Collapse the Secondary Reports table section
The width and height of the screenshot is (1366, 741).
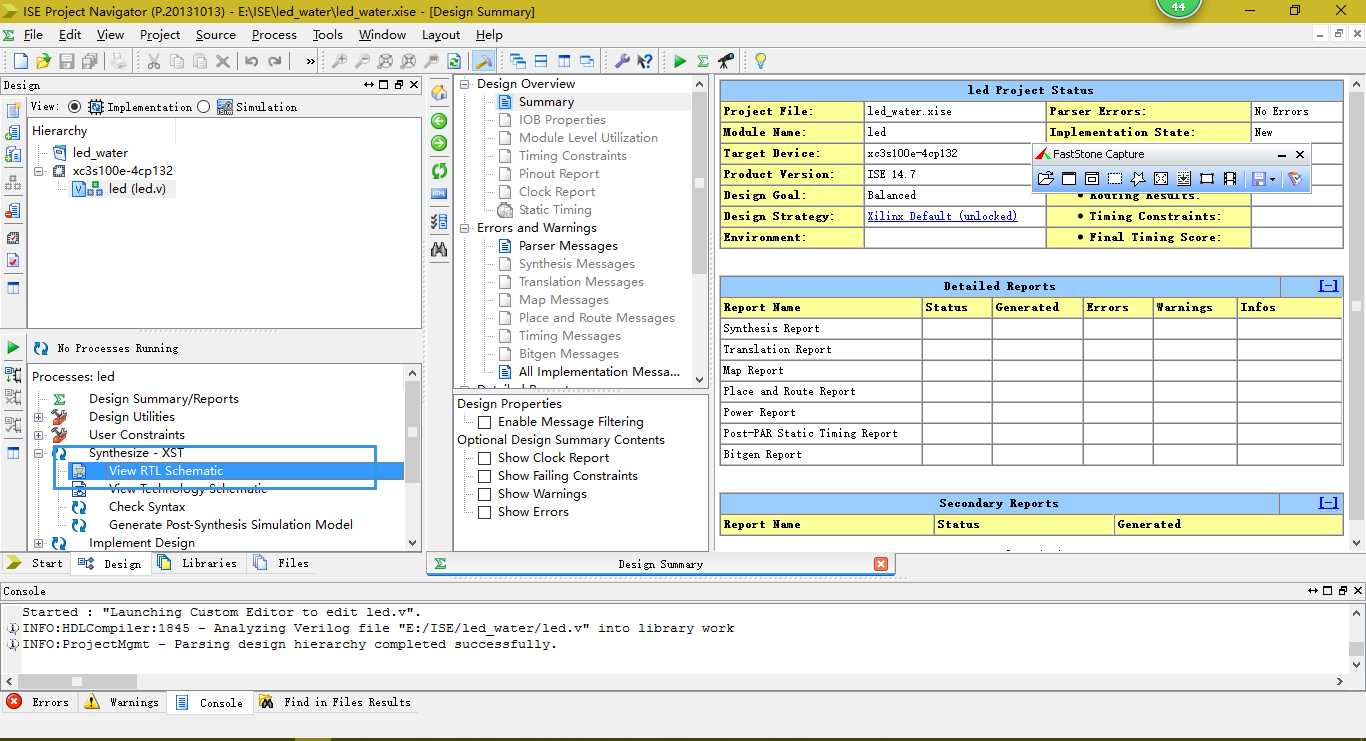pyautogui.click(x=1328, y=503)
